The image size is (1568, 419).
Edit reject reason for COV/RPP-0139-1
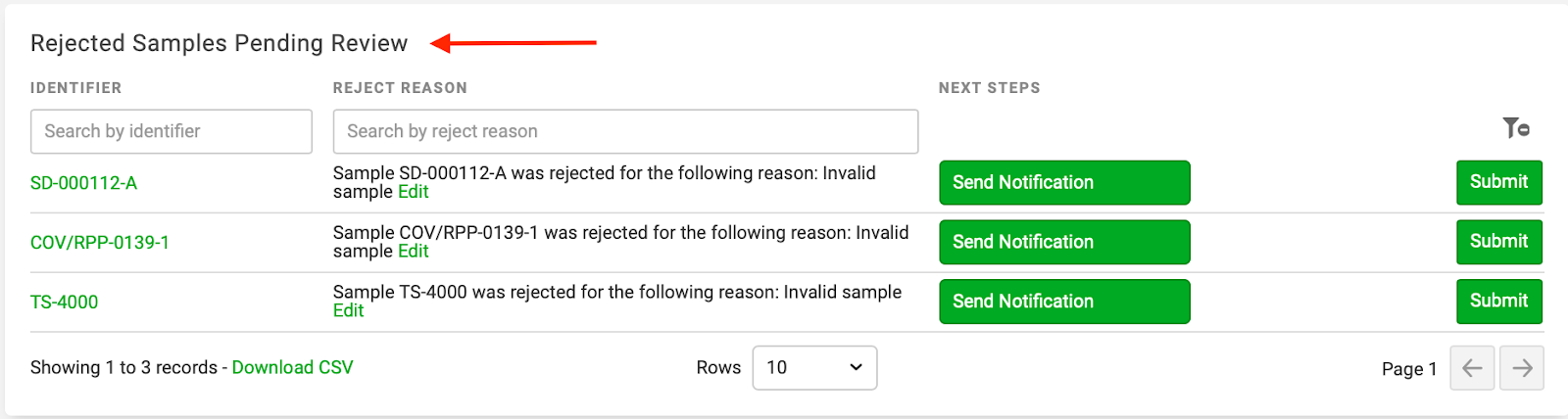(x=413, y=252)
